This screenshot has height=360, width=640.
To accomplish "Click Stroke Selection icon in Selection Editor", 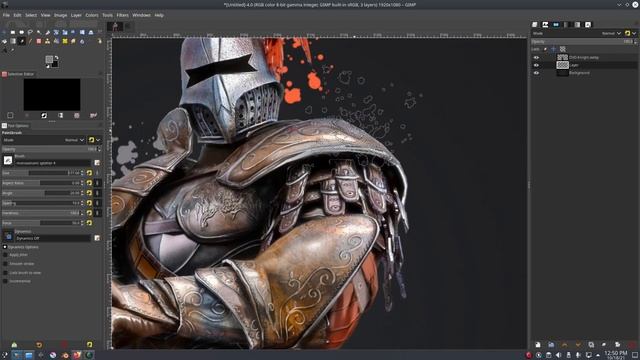I will 93,116.
